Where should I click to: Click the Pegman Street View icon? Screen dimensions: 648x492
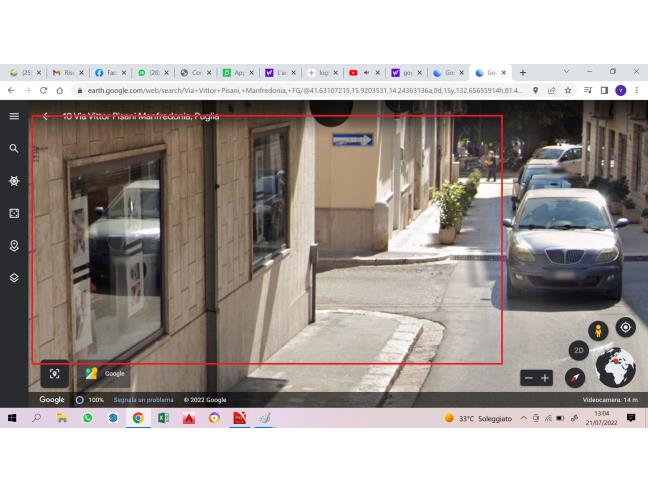(598, 331)
